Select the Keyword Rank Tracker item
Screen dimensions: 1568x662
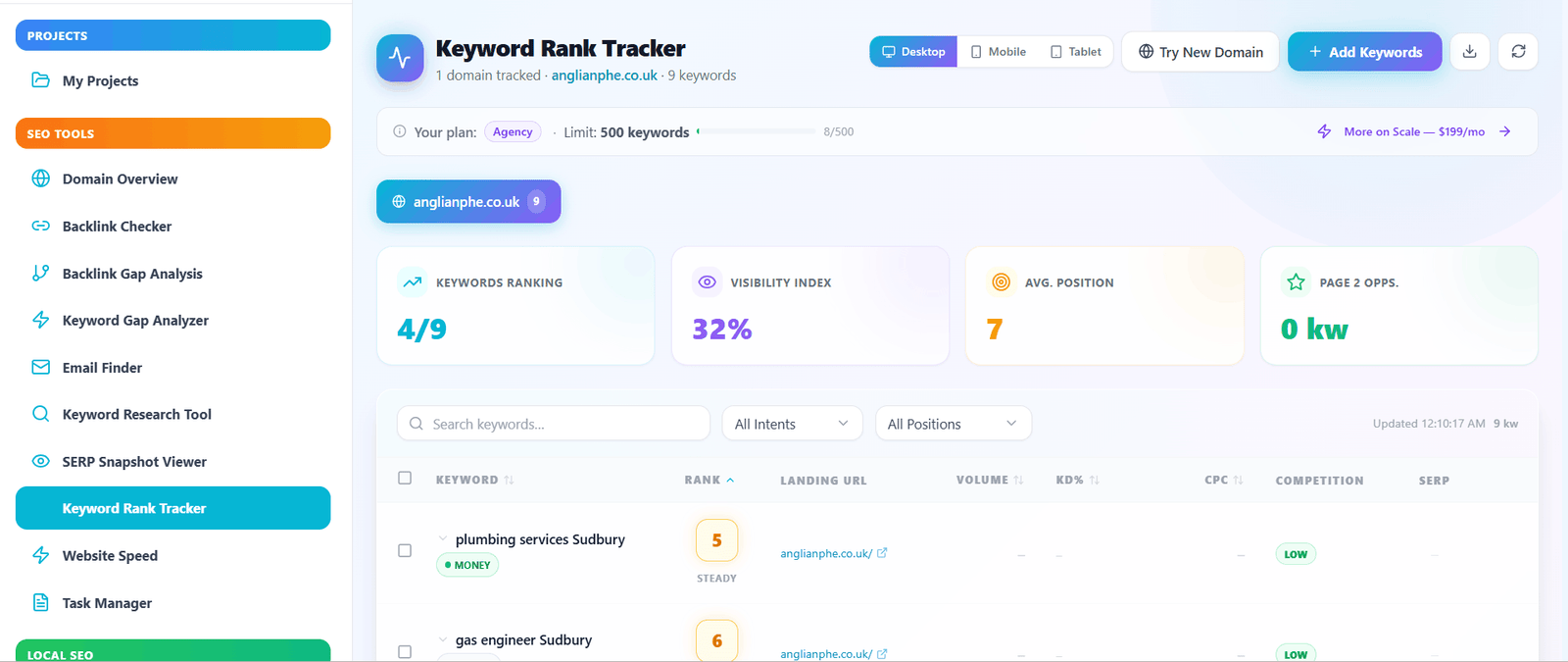(x=172, y=508)
